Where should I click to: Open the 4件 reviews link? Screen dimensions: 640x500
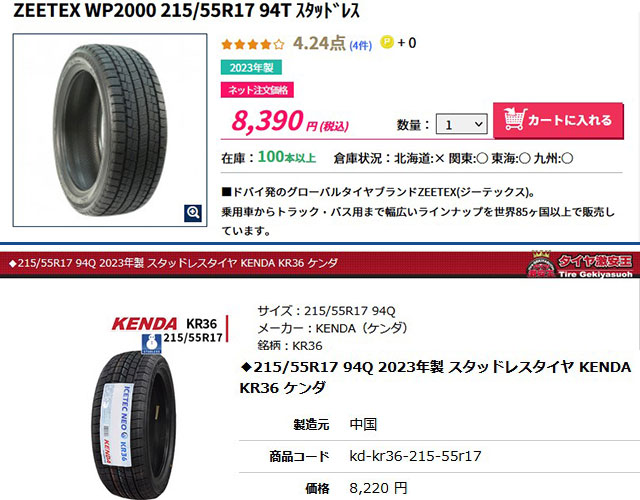[360, 45]
